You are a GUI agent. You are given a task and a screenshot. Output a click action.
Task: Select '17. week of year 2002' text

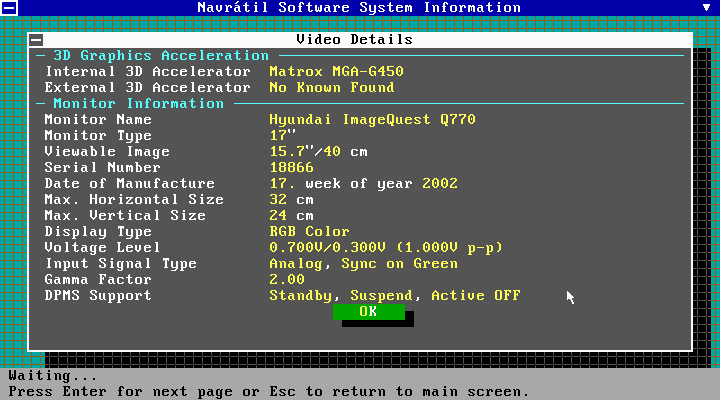click(363, 184)
